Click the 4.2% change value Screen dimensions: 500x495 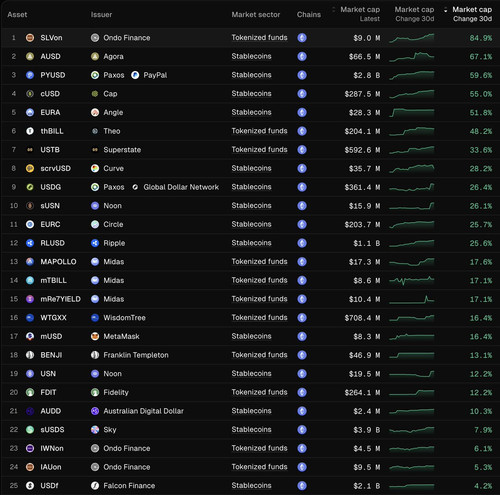(x=483, y=486)
